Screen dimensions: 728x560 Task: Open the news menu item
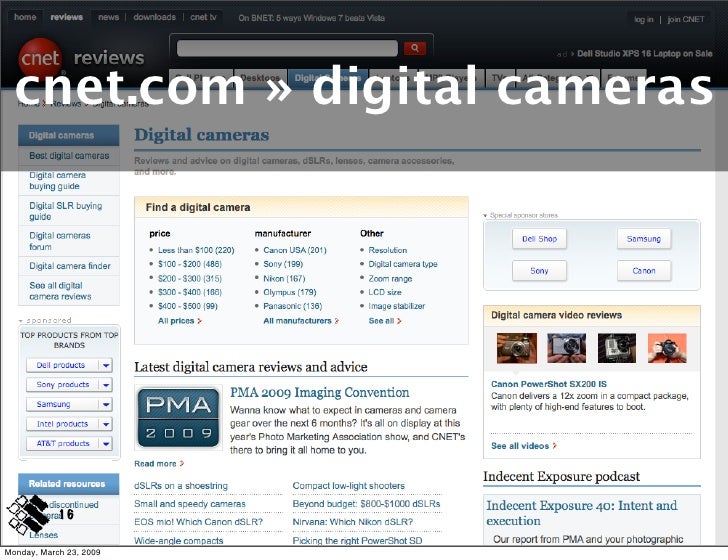click(109, 17)
